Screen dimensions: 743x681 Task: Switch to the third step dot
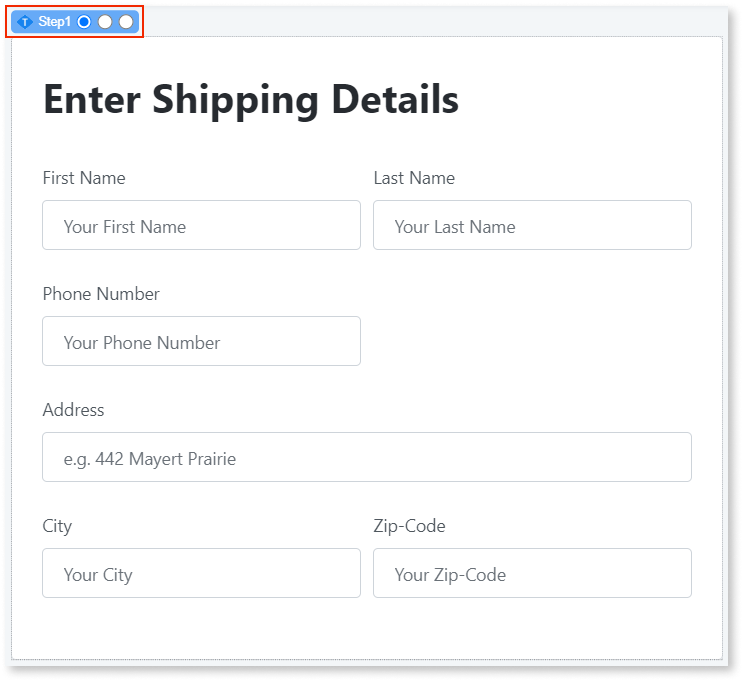[126, 22]
